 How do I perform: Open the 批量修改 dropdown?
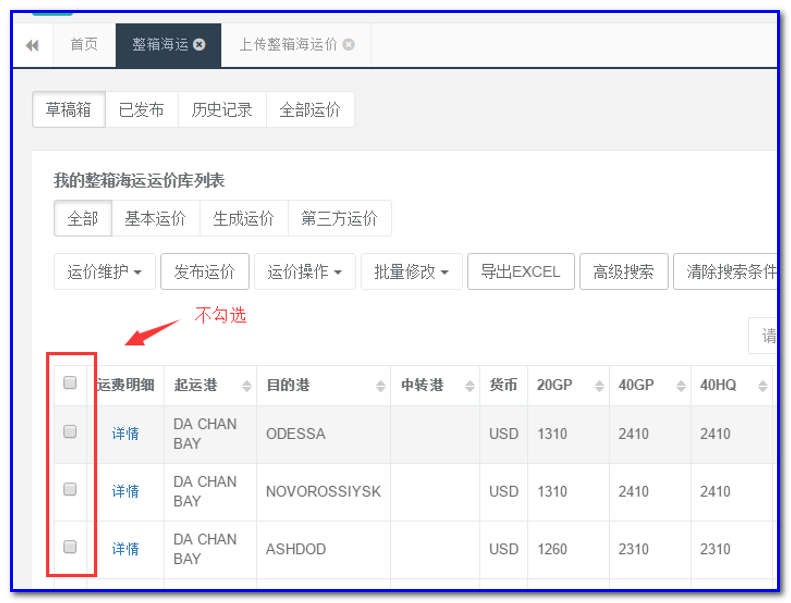(x=411, y=272)
